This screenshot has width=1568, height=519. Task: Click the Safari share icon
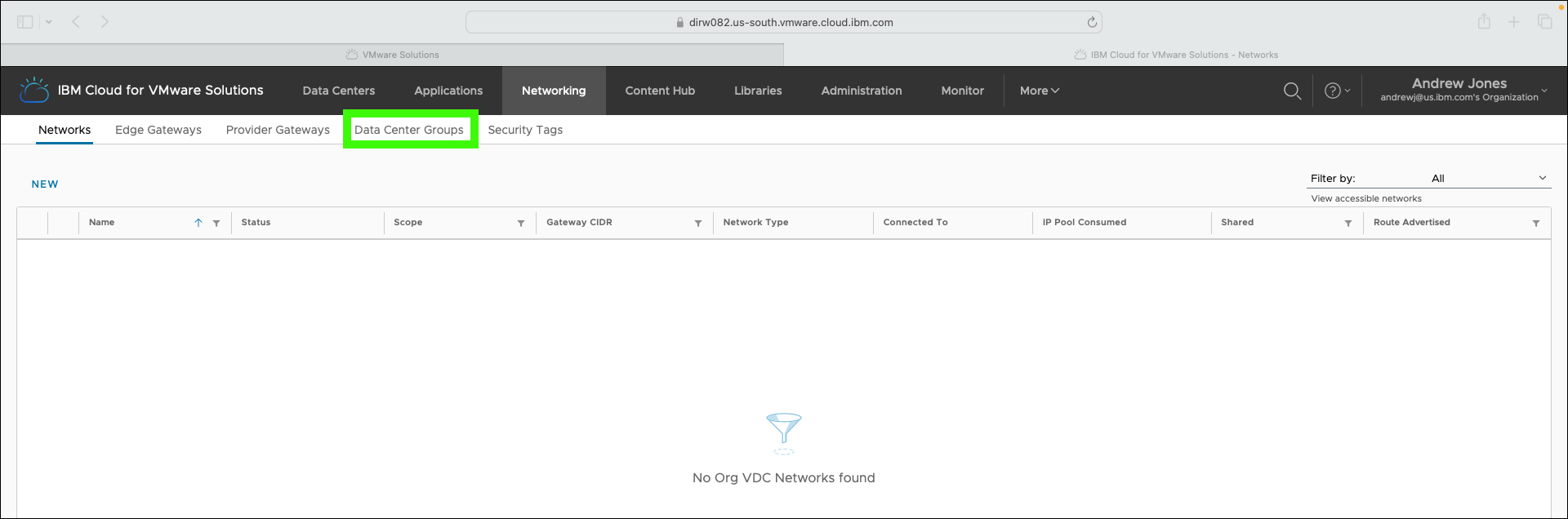click(x=1484, y=22)
